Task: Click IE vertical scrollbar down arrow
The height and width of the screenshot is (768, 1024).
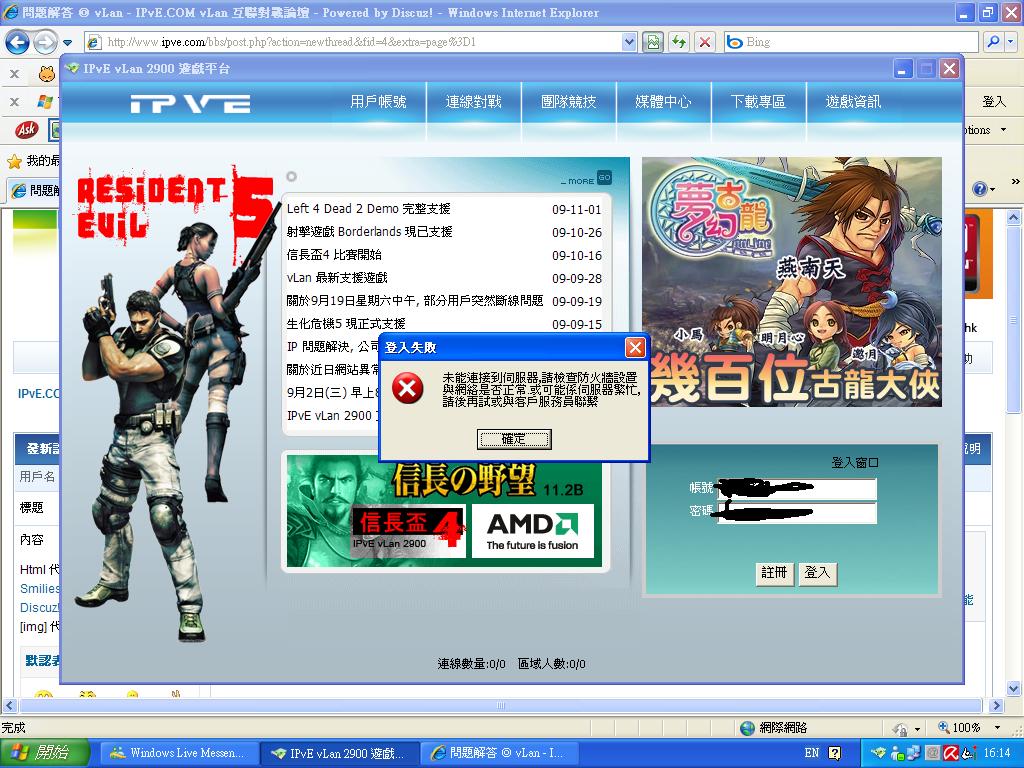Action: (1014, 688)
